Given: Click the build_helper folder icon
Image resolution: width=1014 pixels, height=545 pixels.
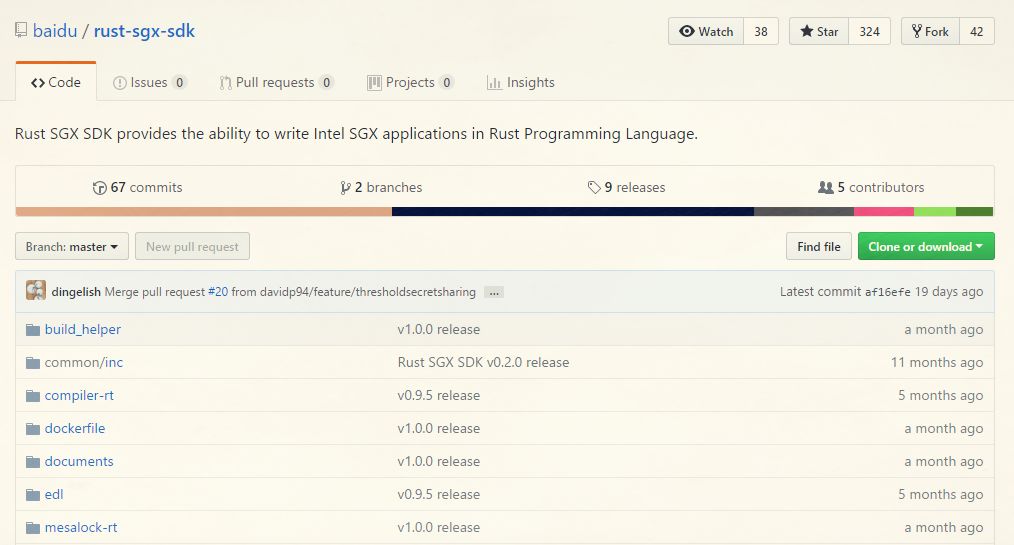Looking at the screenshot, I should 32,330.
